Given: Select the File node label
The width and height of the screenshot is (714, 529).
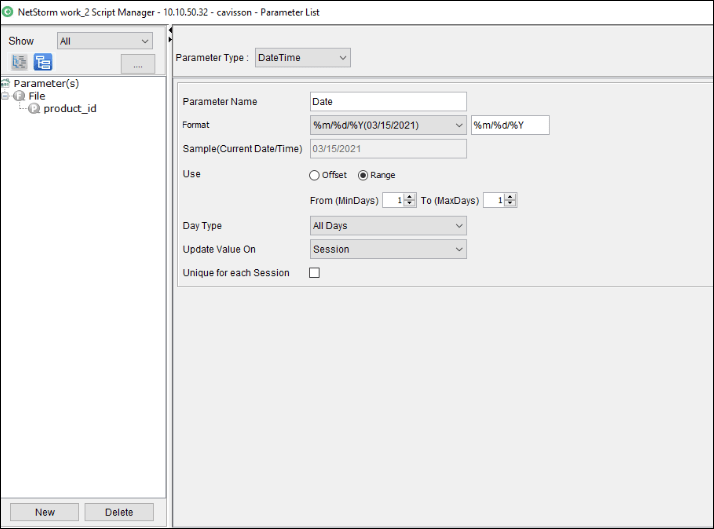Looking at the screenshot, I should click(37, 96).
